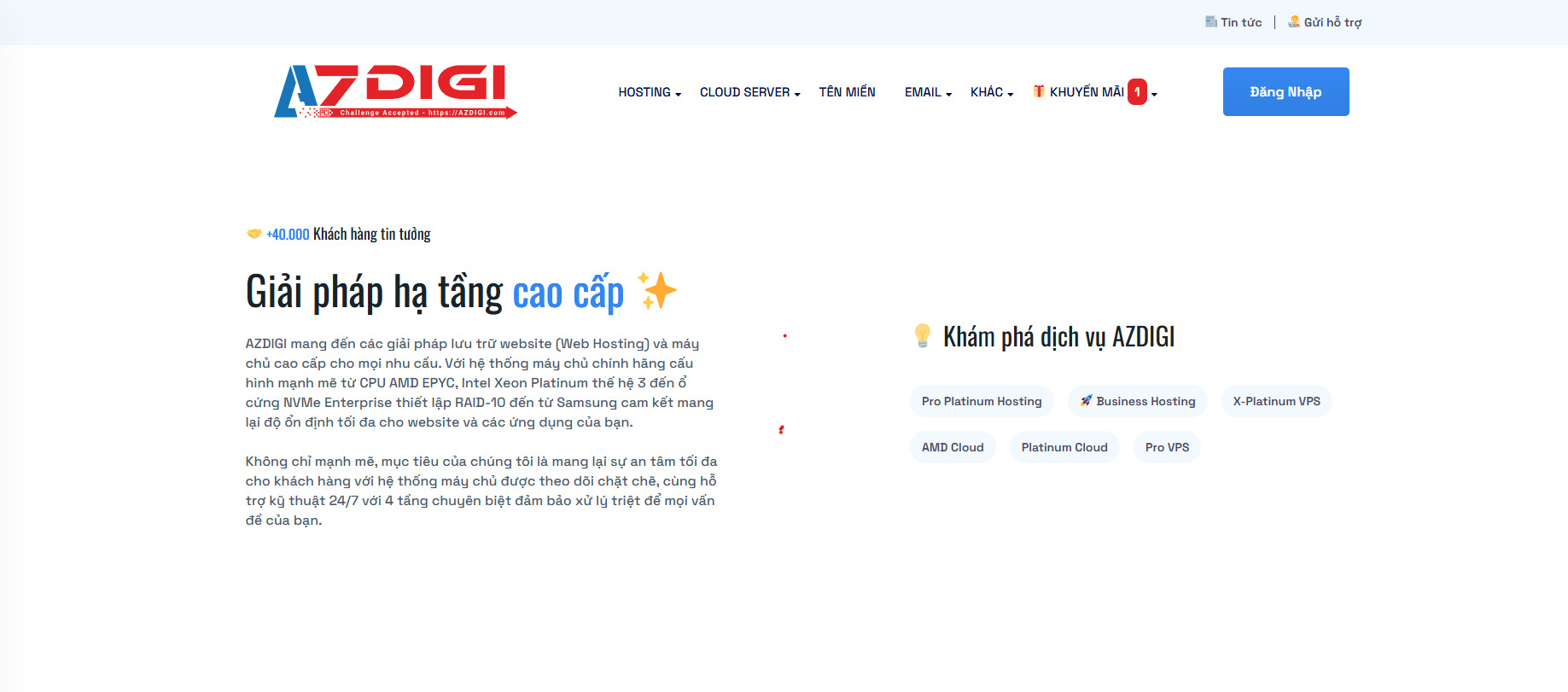Click the gift icon beside KHUYẾN MÃI

[x=1039, y=90]
